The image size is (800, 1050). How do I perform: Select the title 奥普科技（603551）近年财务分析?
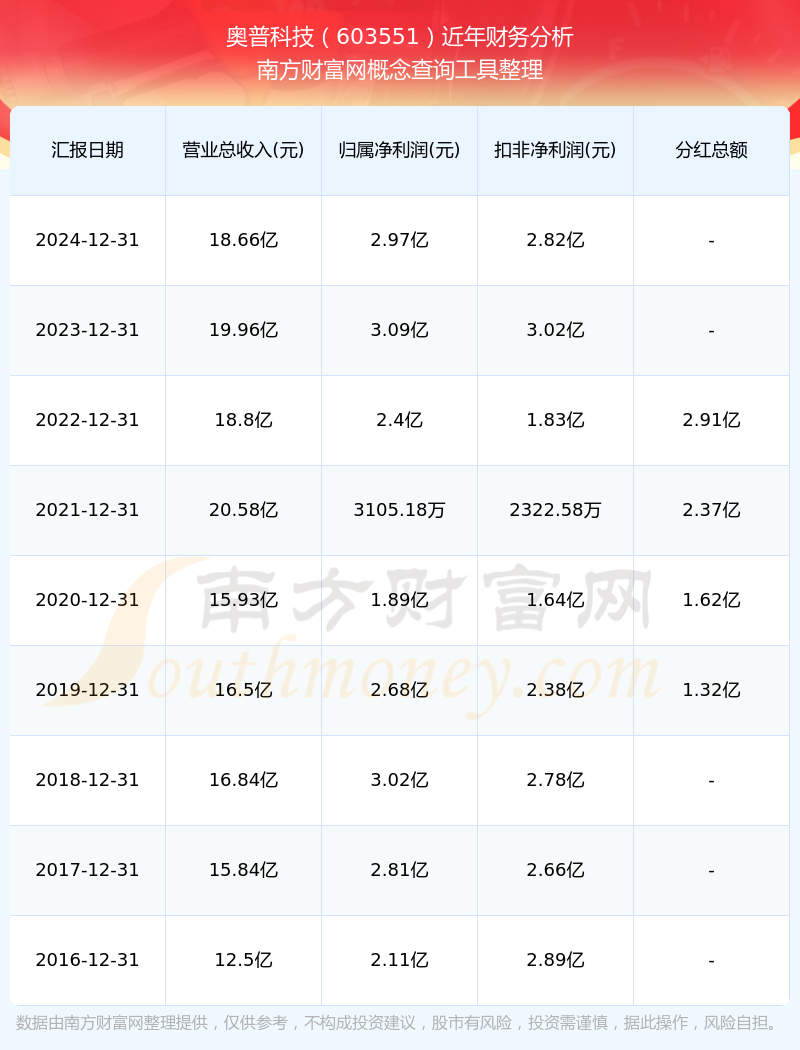pos(400,37)
